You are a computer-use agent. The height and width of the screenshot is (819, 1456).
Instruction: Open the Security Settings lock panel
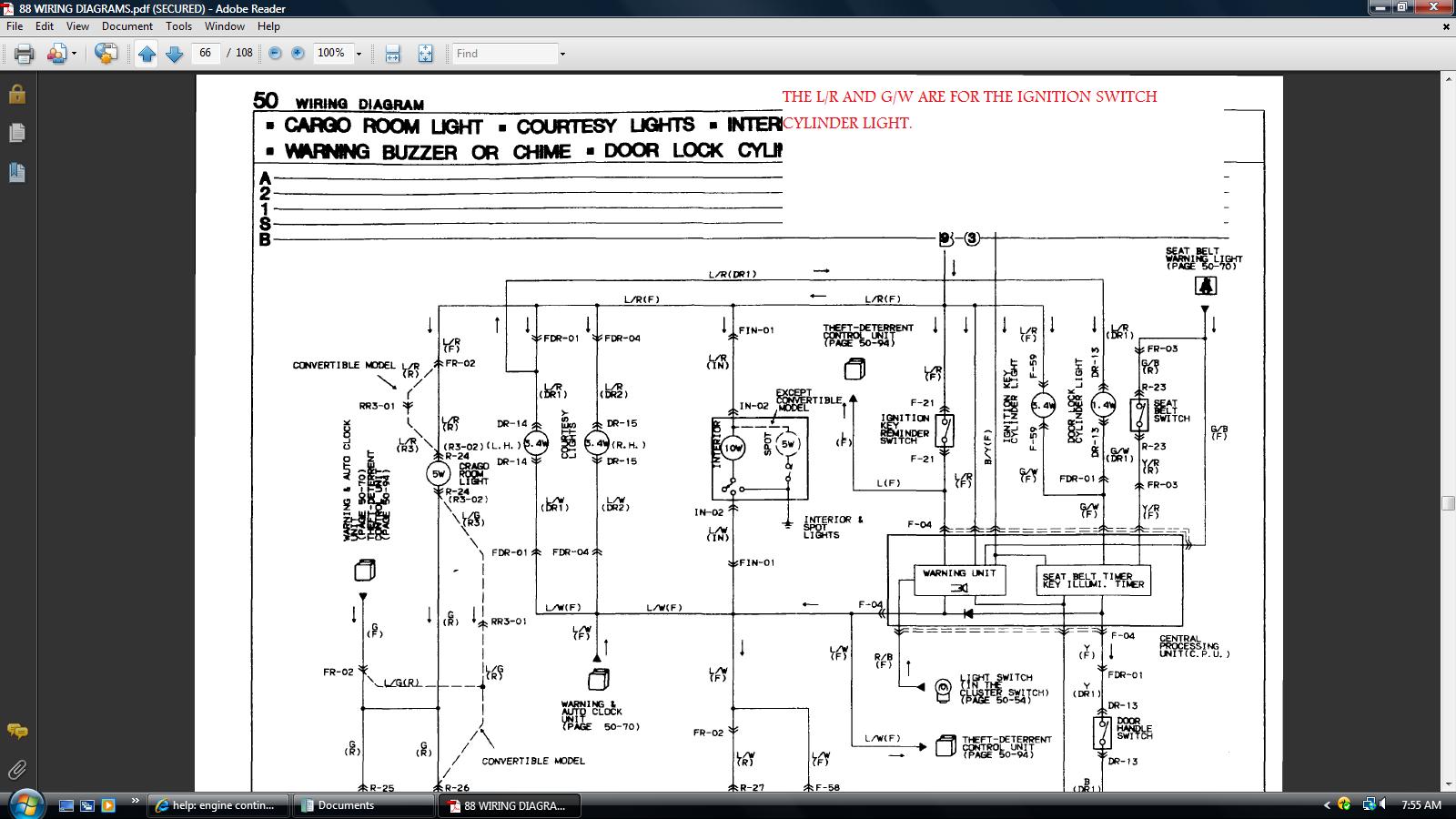pyautogui.click(x=16, y=94)
